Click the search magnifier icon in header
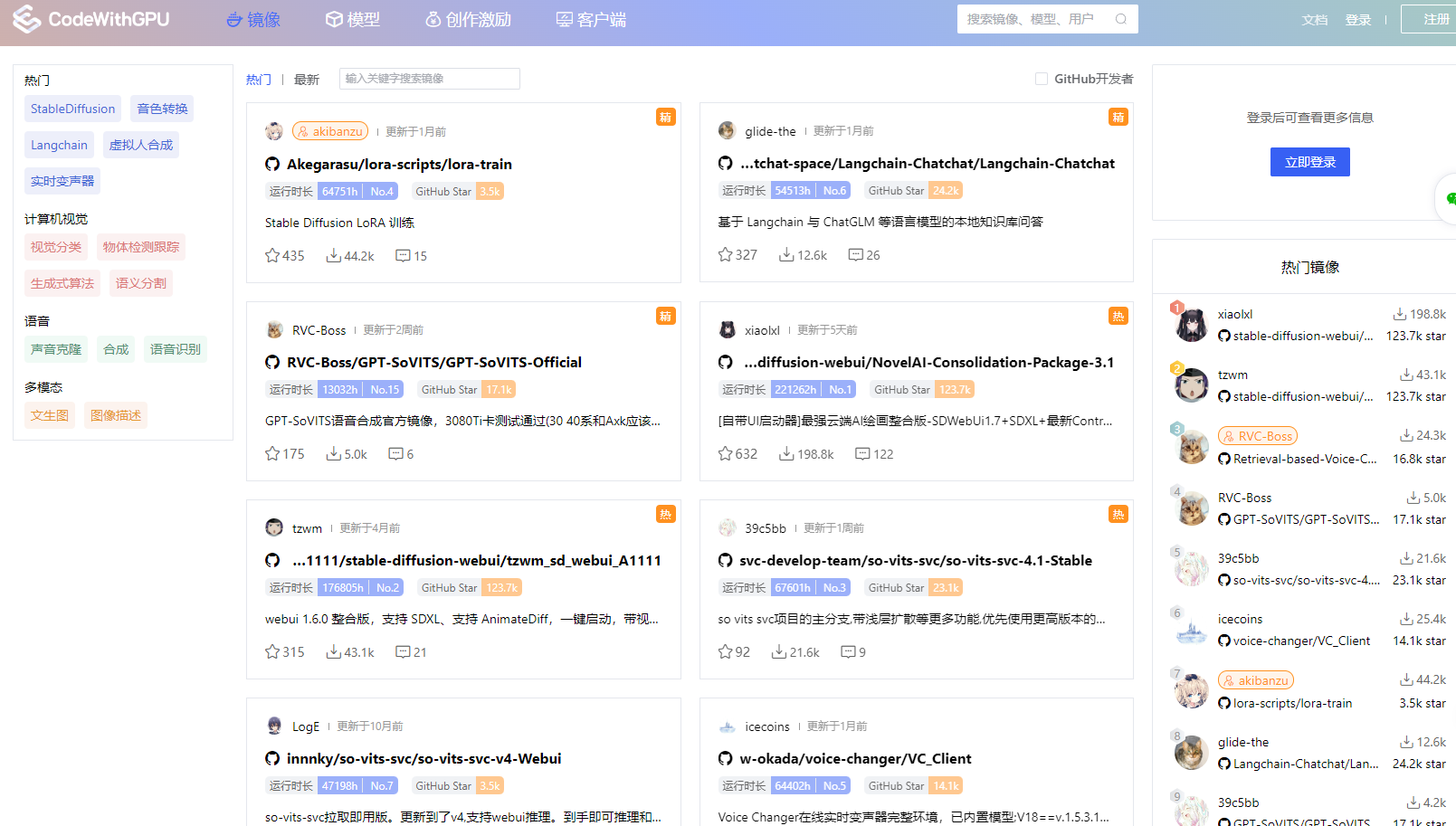The width and height of the screenshot is (1456, 826). (x=1121, y=19)
